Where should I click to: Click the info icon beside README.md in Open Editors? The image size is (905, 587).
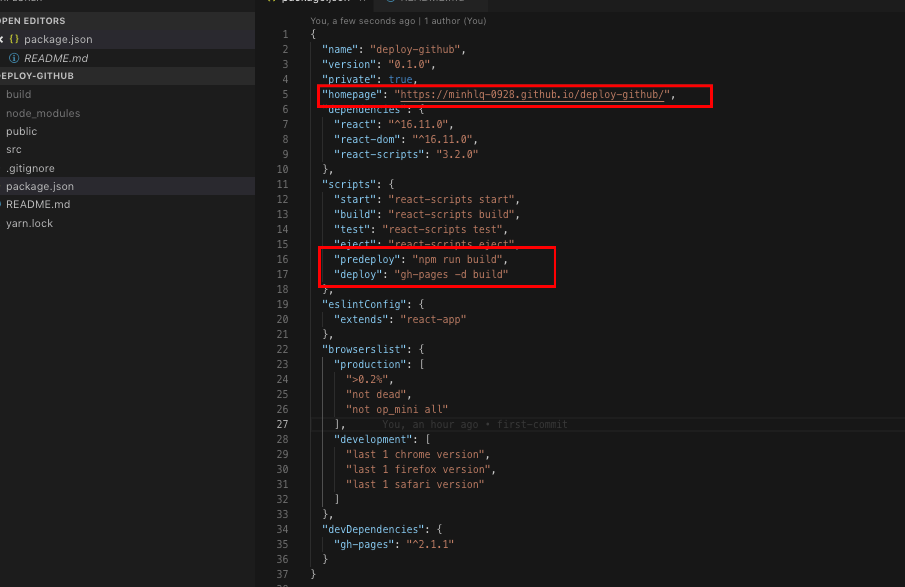coord(14,58)
